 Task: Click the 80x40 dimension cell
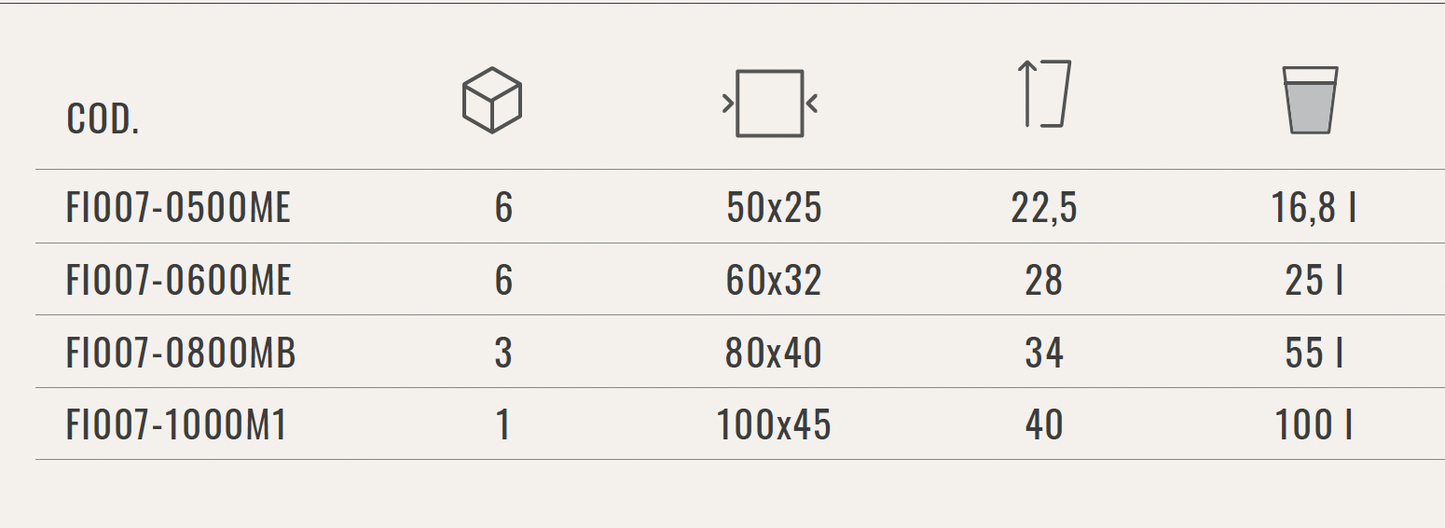774,353
